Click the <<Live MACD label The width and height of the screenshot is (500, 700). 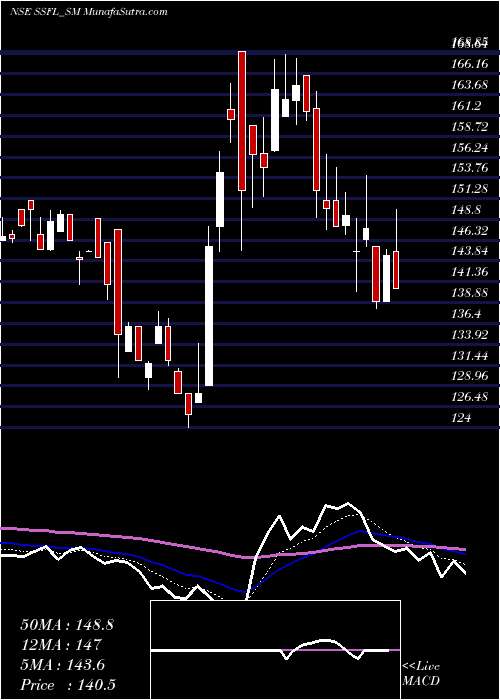421,674
